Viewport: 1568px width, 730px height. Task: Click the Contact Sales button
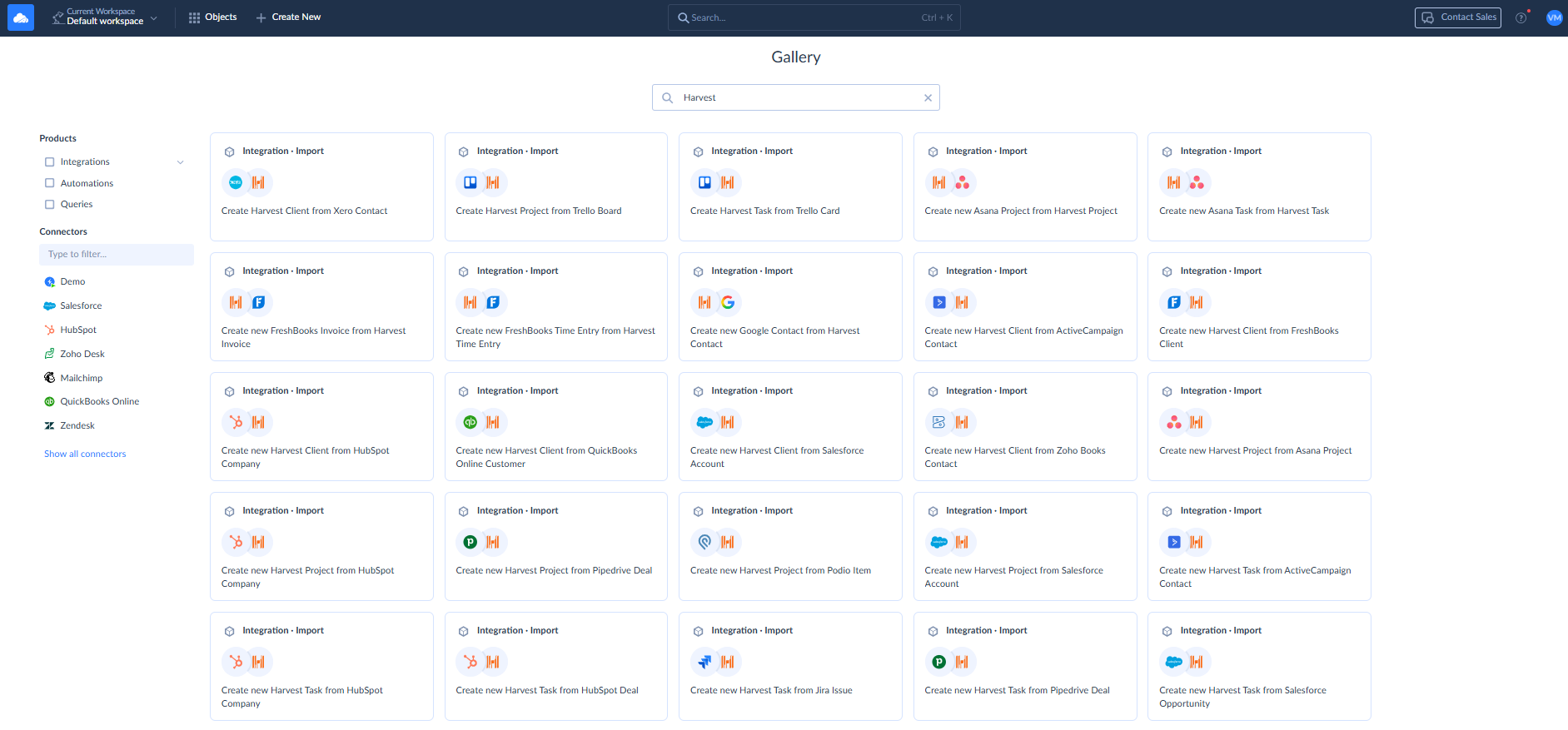point(1457,17)
